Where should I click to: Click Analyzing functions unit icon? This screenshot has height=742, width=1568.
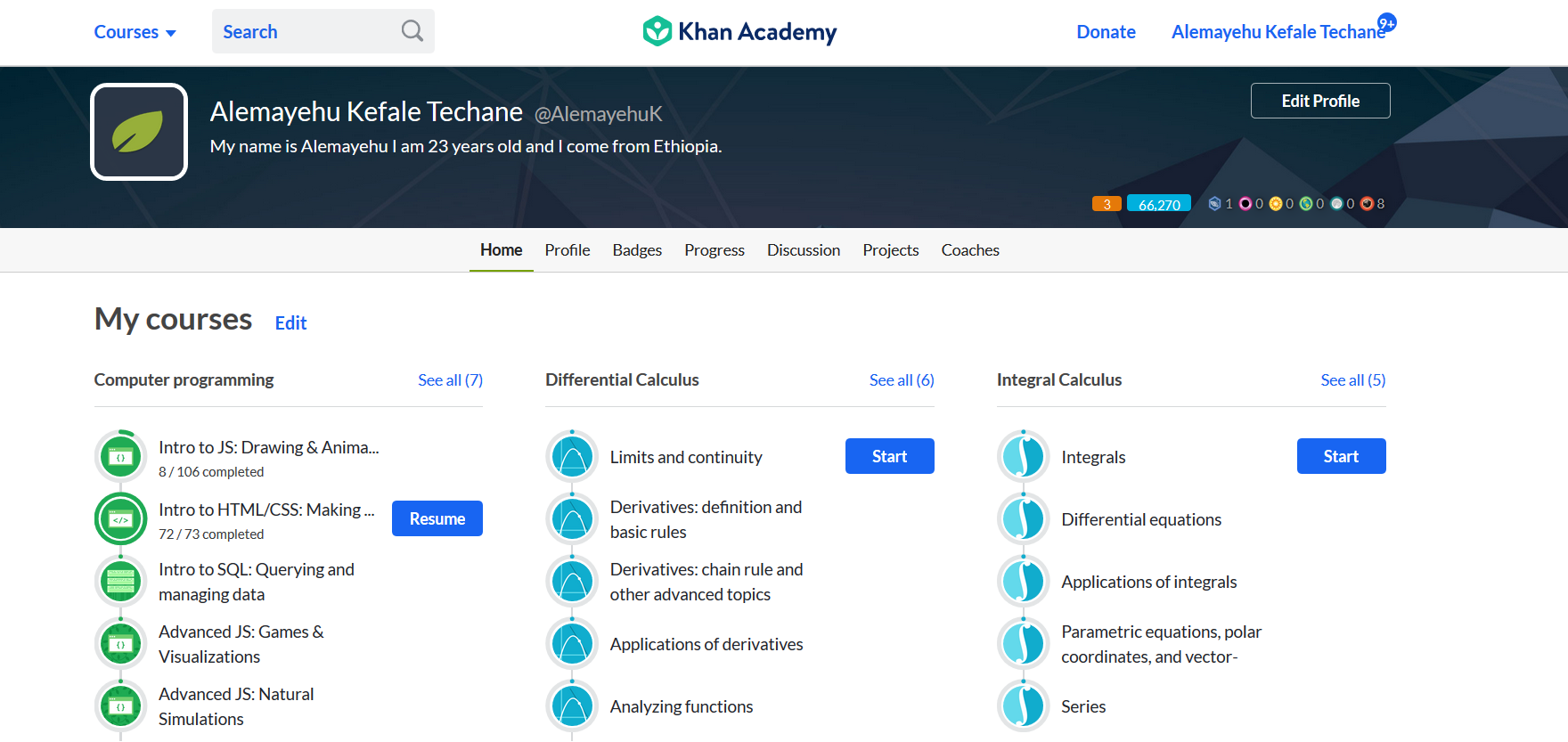tap(572, 706)
